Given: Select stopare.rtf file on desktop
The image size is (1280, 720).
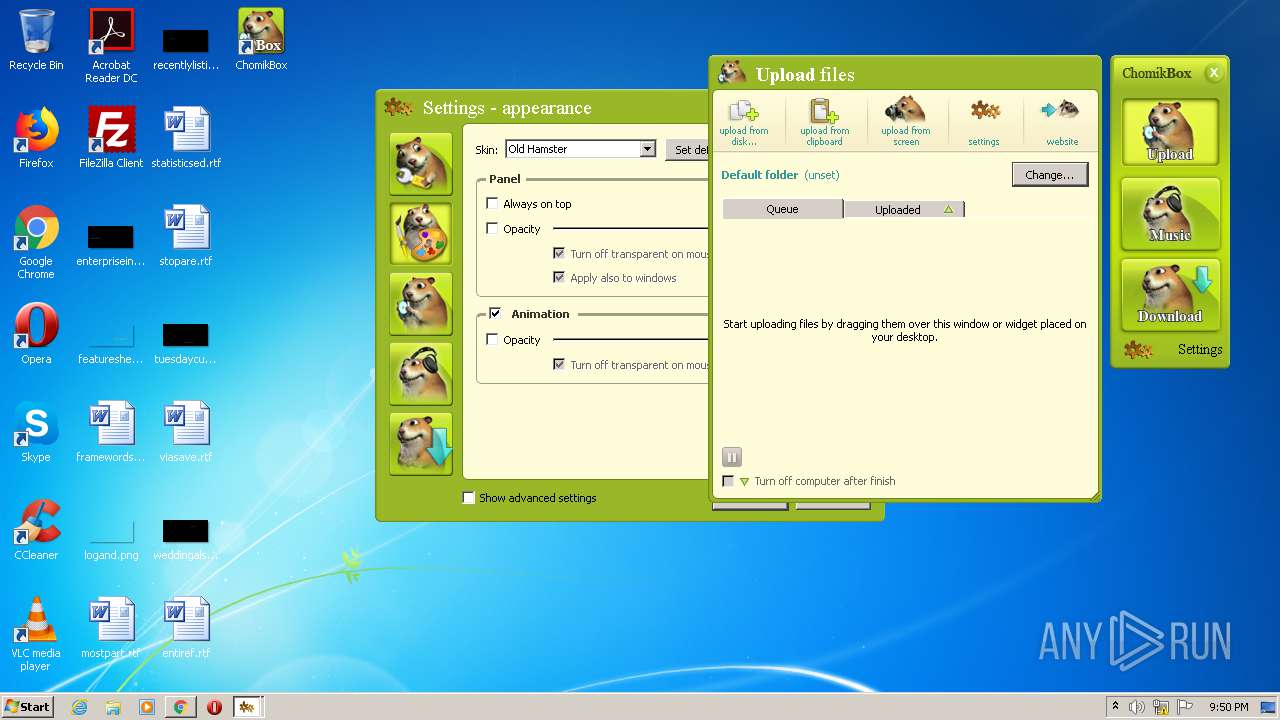Looking at the screenshot, I should coord(186,236).
